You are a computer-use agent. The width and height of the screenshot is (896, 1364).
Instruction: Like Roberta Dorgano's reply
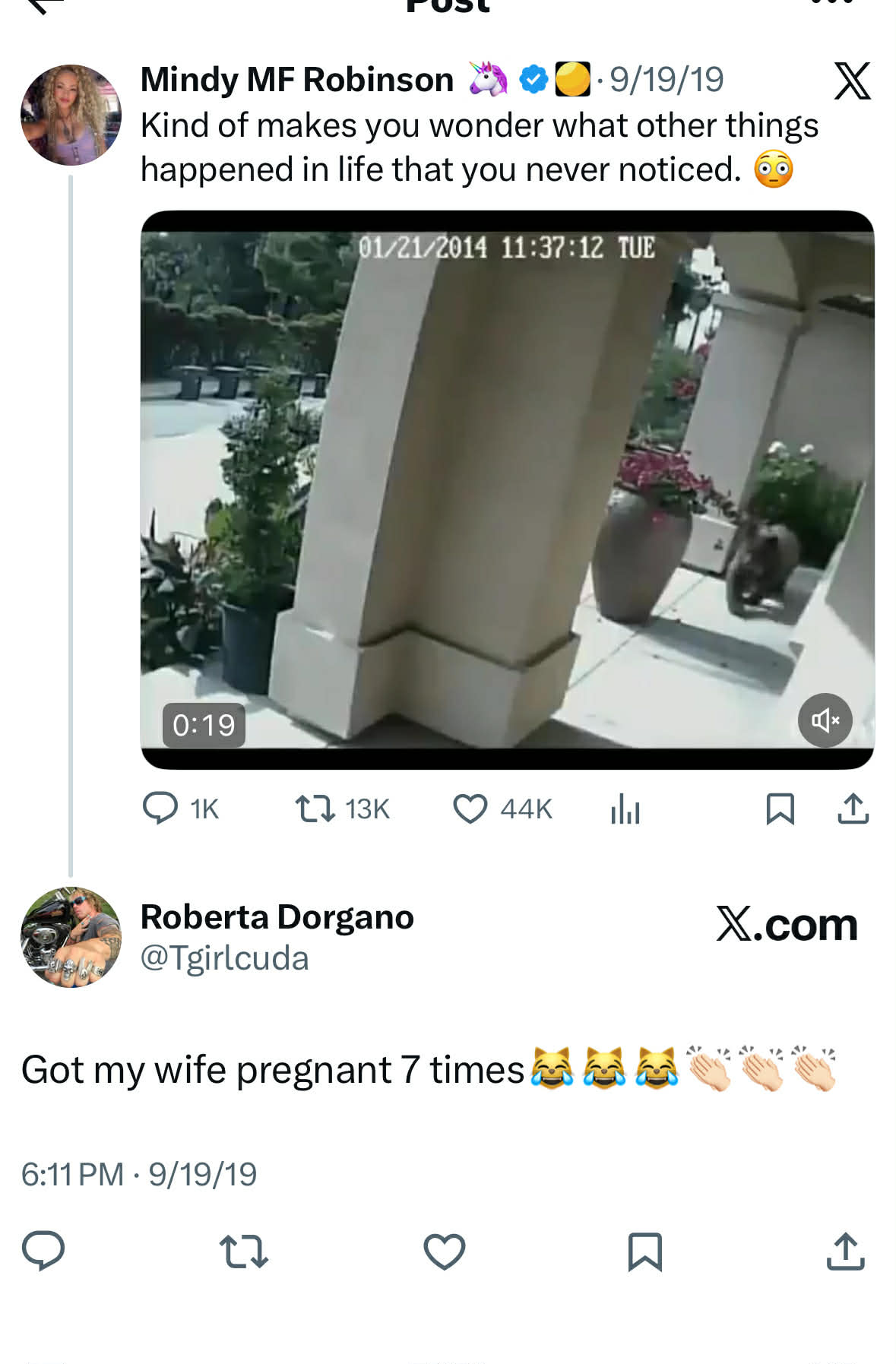pyautogui.click(x=444, y=1251)
